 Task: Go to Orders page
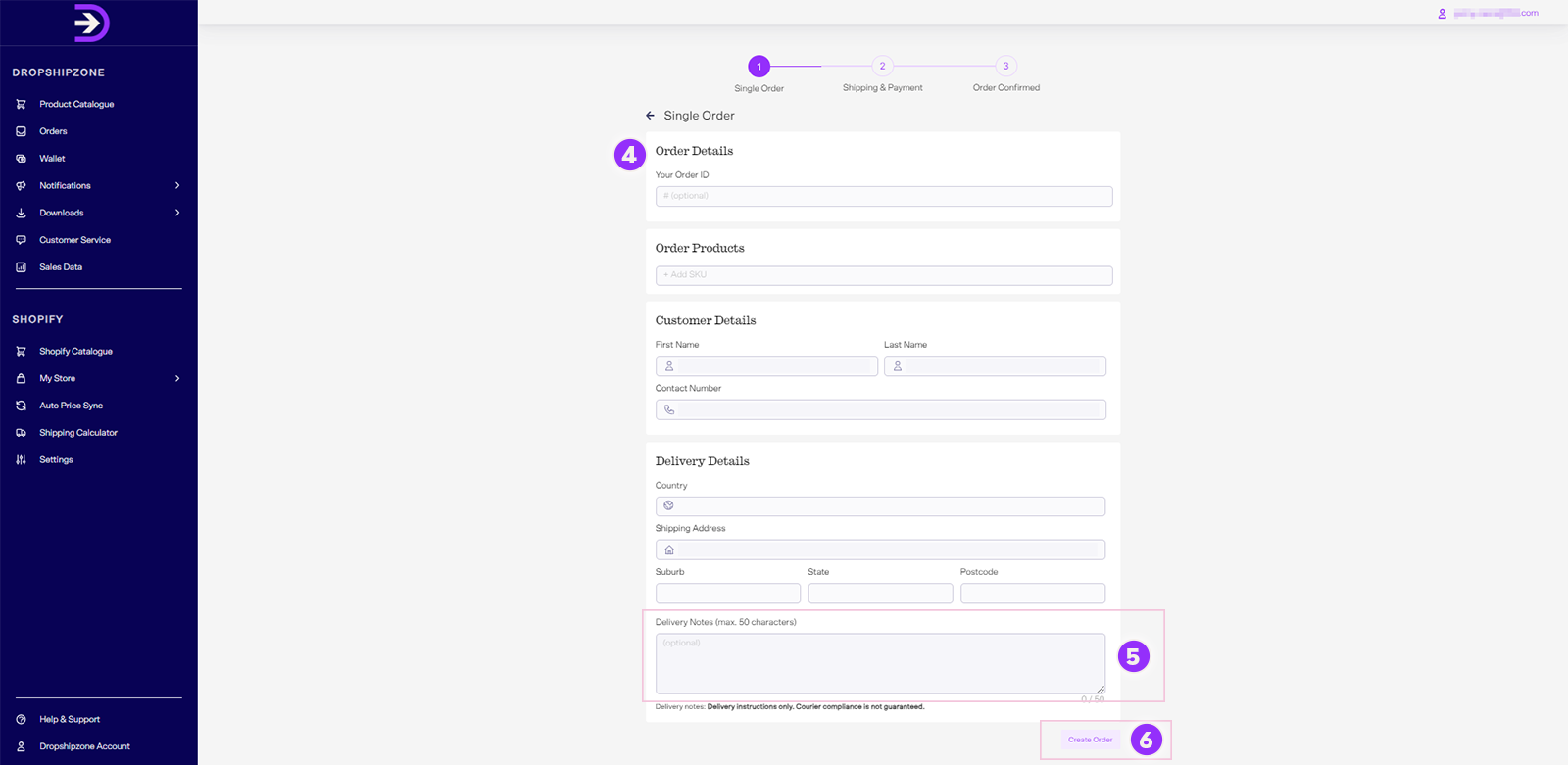click(53, 131)
